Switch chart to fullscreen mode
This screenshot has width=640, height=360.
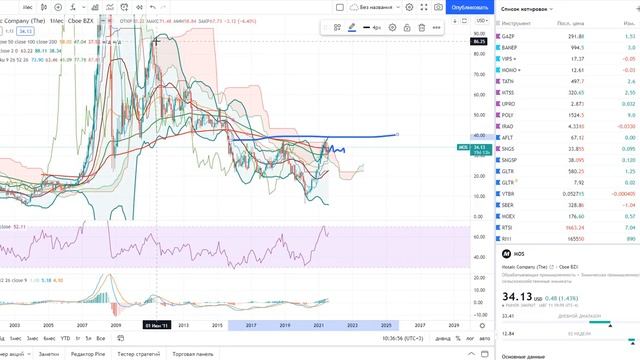pyautogui.click(x=424, y=7)
